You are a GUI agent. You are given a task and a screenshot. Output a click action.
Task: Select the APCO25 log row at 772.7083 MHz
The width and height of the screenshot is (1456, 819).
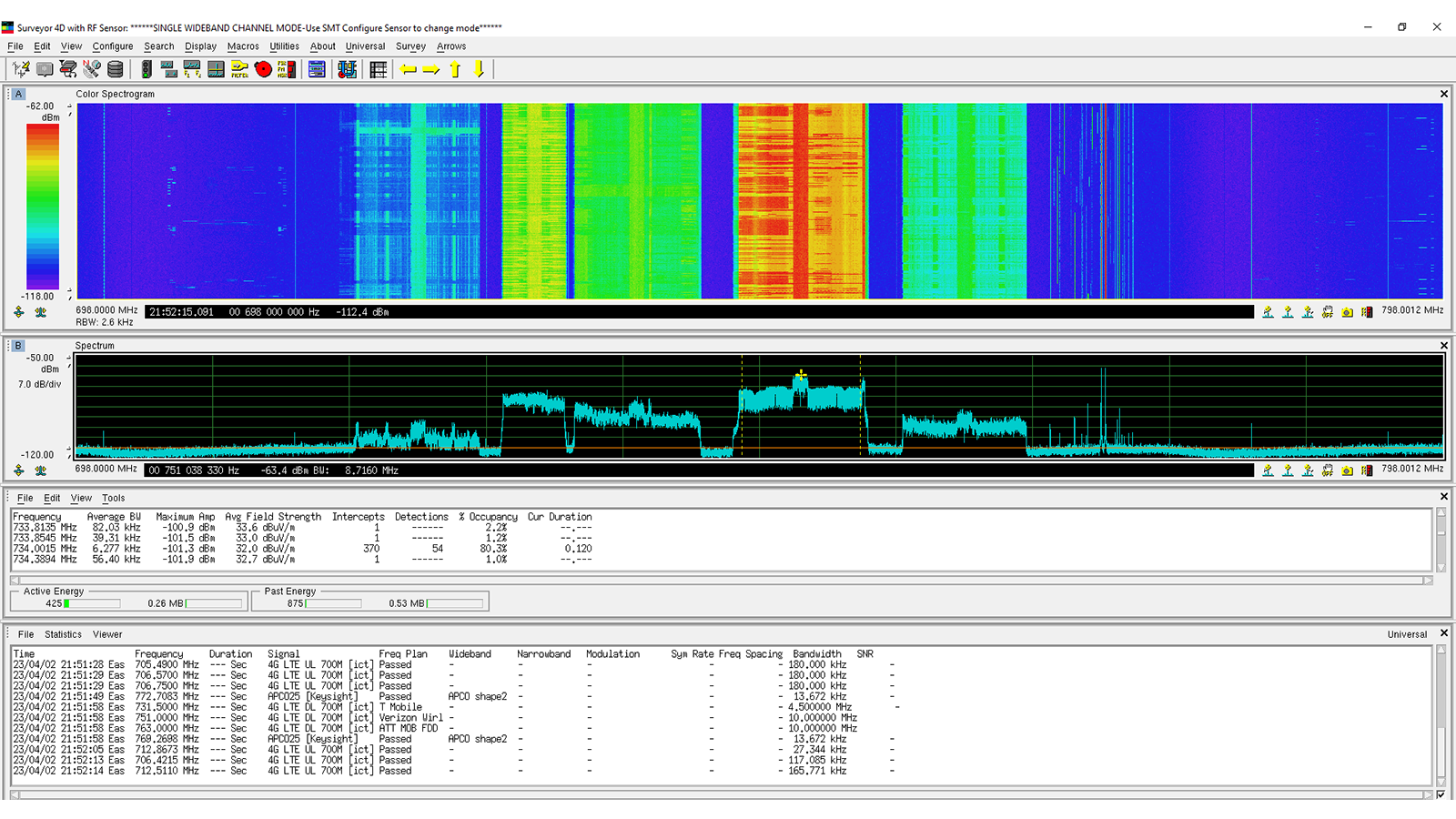coord(455,697)
